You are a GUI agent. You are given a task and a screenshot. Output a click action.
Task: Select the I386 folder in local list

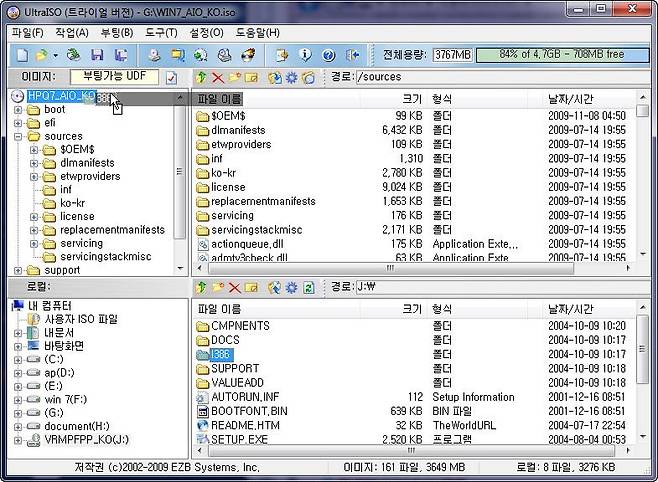(214, 355)
